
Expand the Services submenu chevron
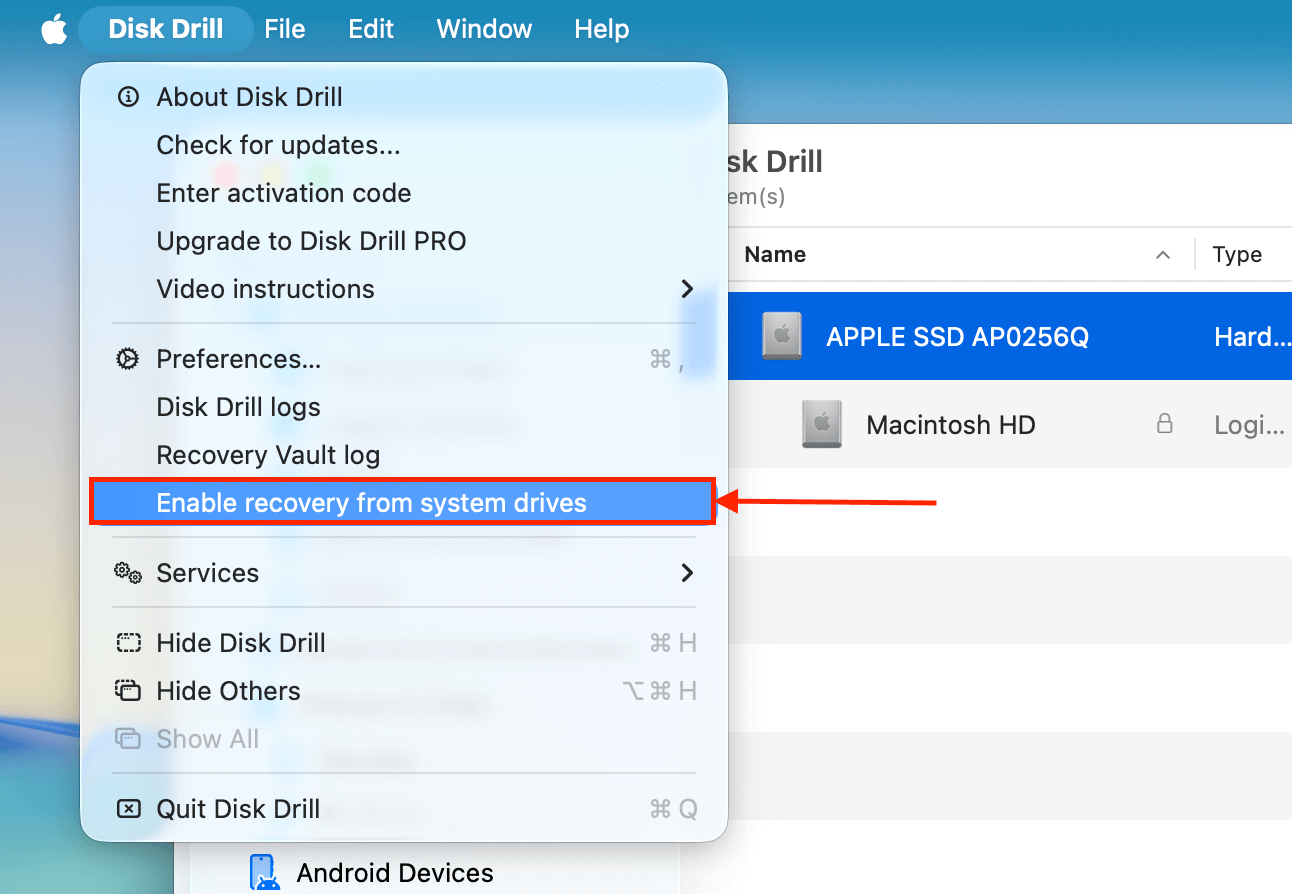[687, 573]
